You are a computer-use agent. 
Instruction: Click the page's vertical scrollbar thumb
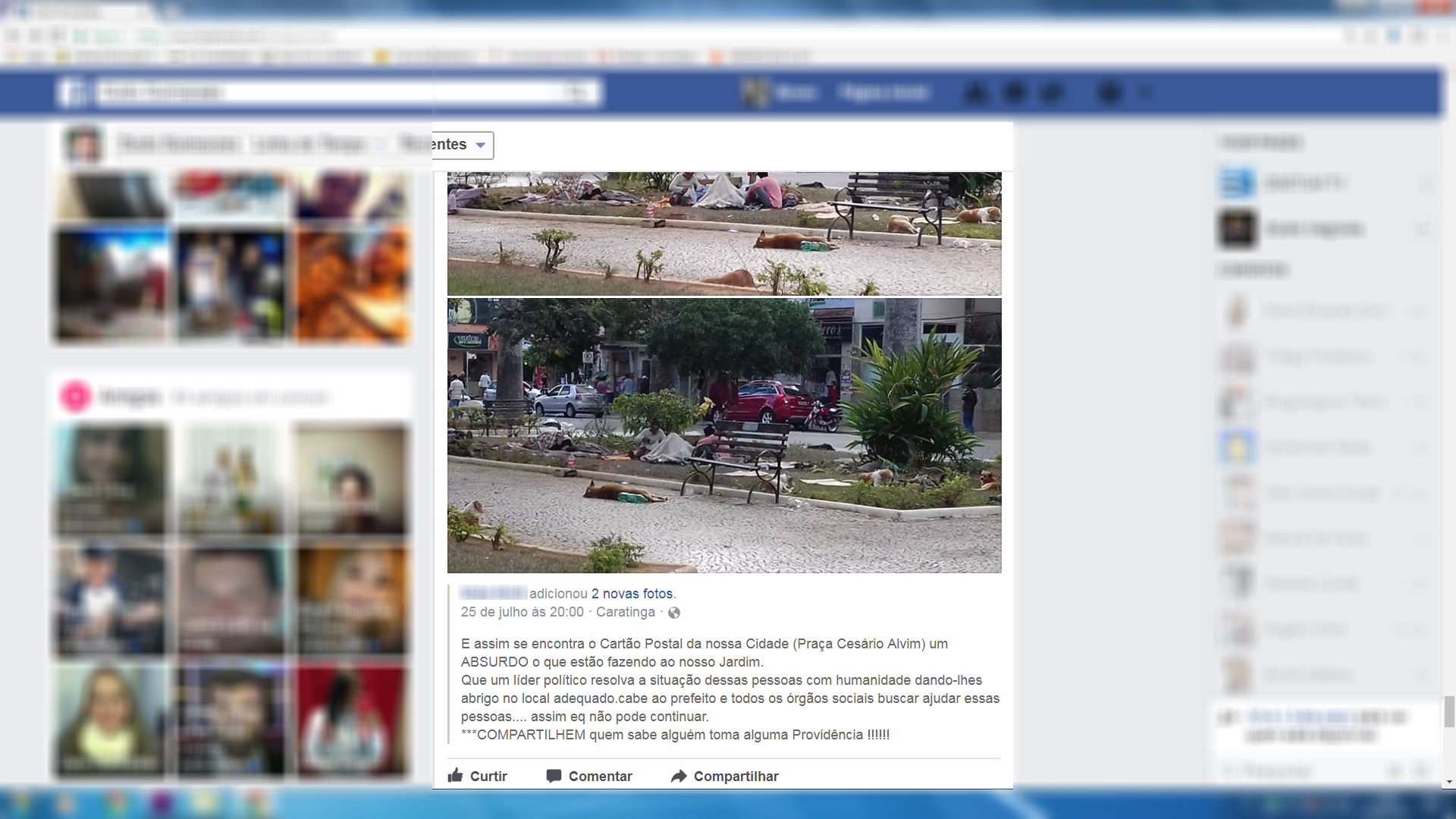click(x=1449, y=711)
